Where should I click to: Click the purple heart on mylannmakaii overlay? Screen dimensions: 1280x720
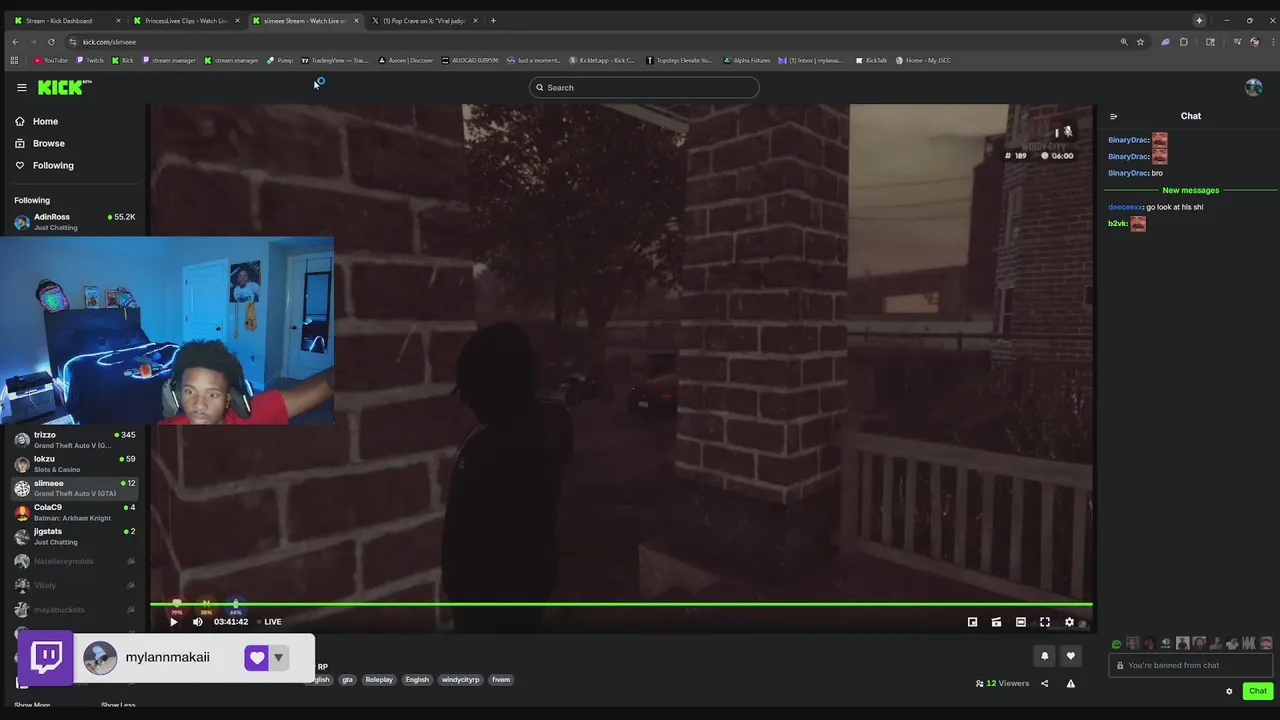click(x=256, y=657)
